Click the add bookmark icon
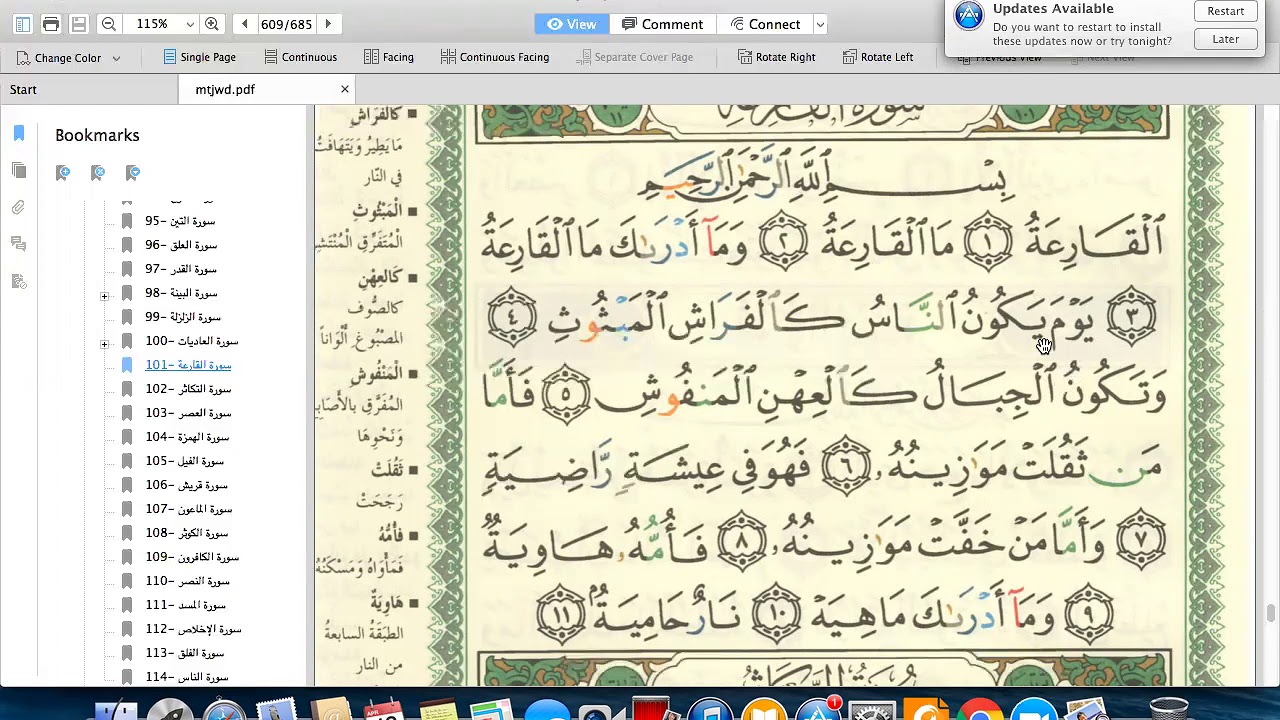The height and width of the screenshot is (720, 1280). point(63,173)
